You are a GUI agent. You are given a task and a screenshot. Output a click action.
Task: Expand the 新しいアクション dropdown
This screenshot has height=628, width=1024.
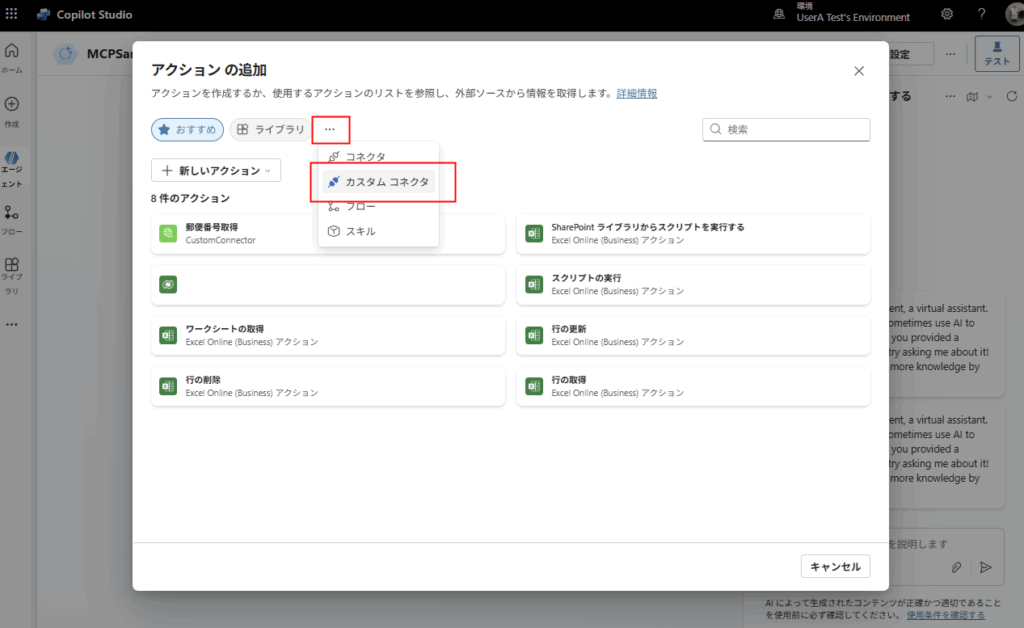tap(216, 170)
